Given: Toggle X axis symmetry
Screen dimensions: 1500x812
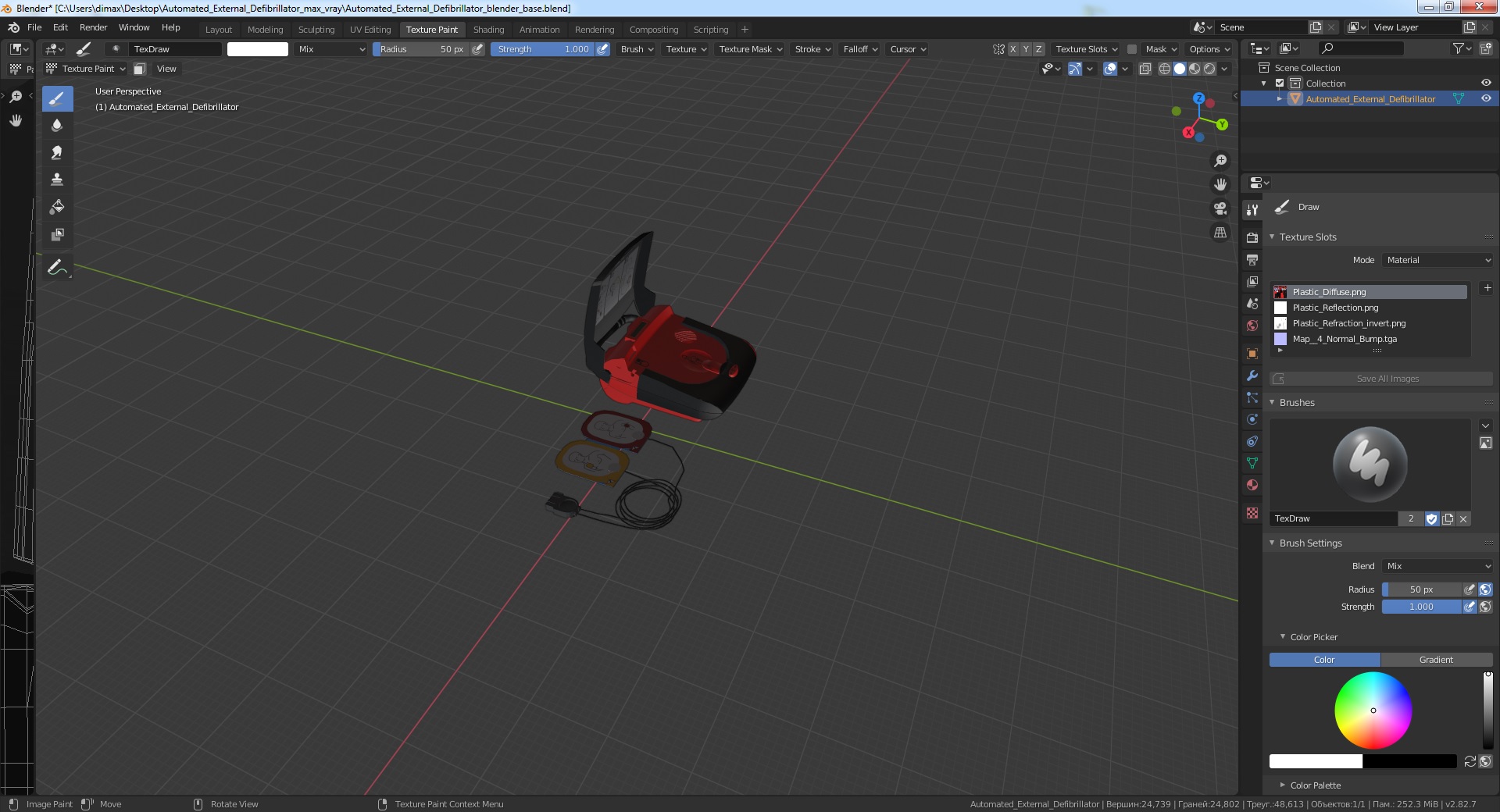Looking at the screenshot, I should 1013,49.
